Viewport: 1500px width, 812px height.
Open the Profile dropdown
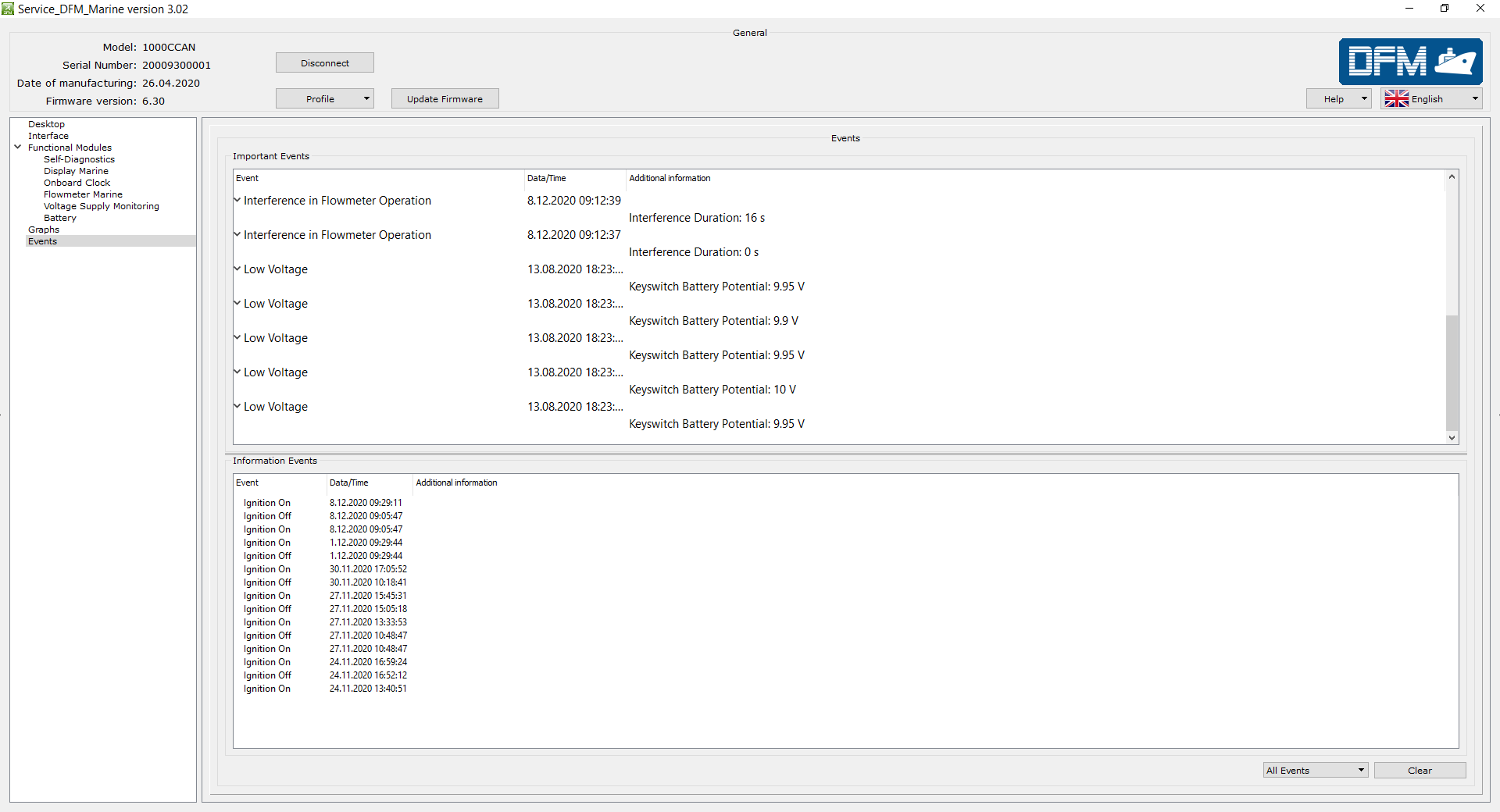pos(325,99)
